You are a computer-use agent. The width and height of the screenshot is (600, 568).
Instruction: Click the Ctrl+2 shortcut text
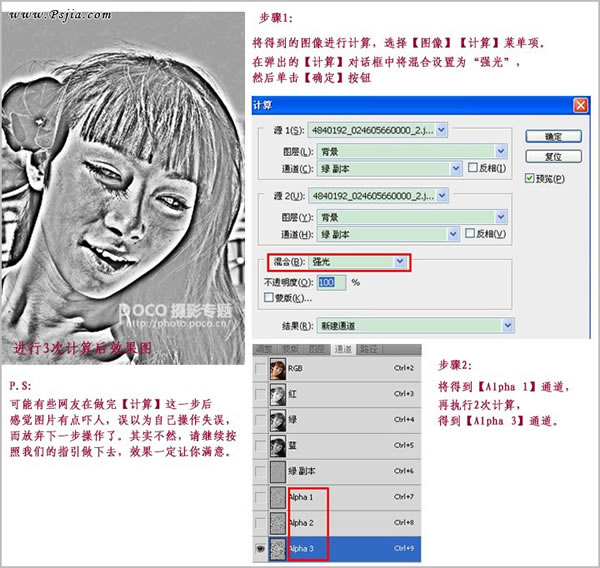click(x=404, y=368)
